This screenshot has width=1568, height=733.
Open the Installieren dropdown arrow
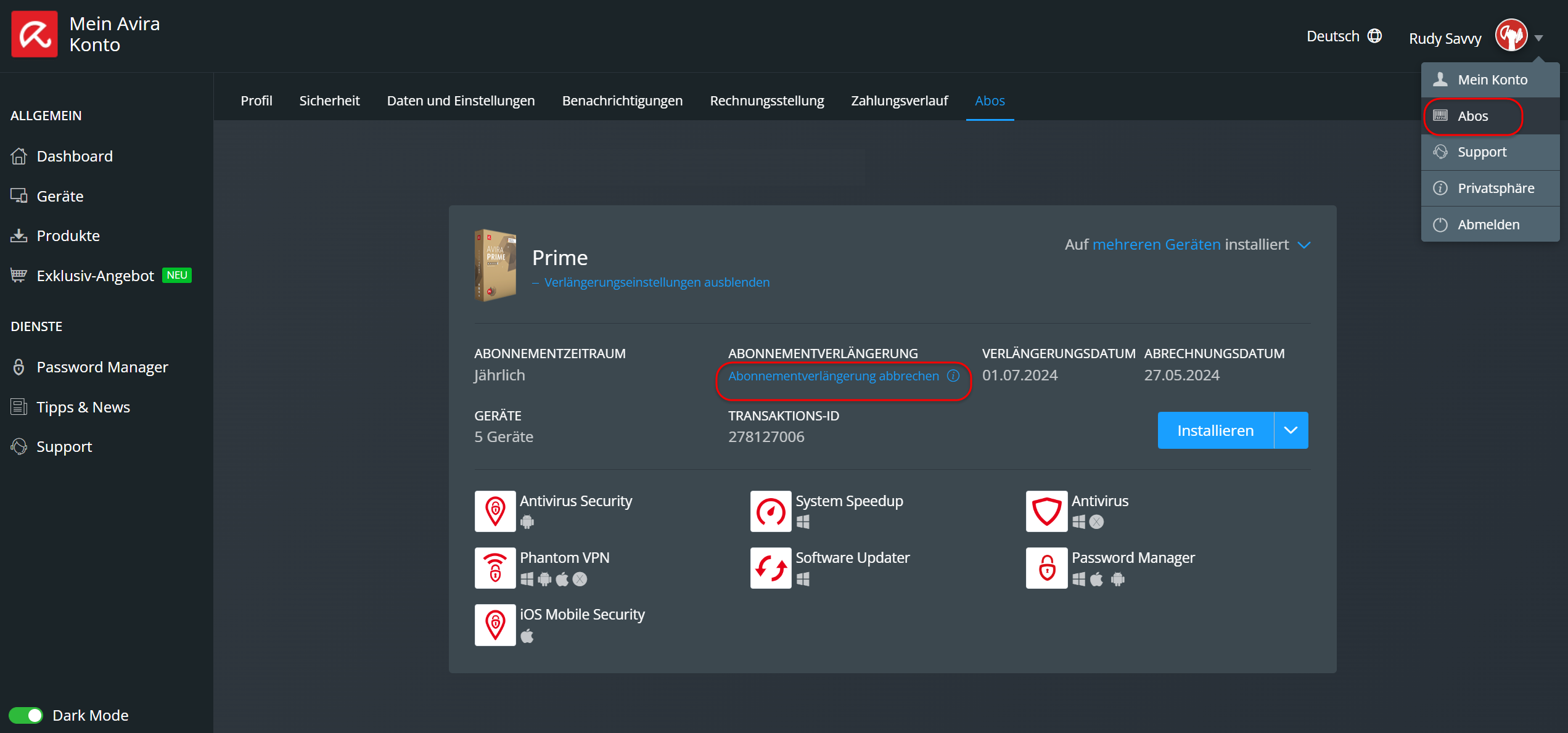tap(1291, 430)
